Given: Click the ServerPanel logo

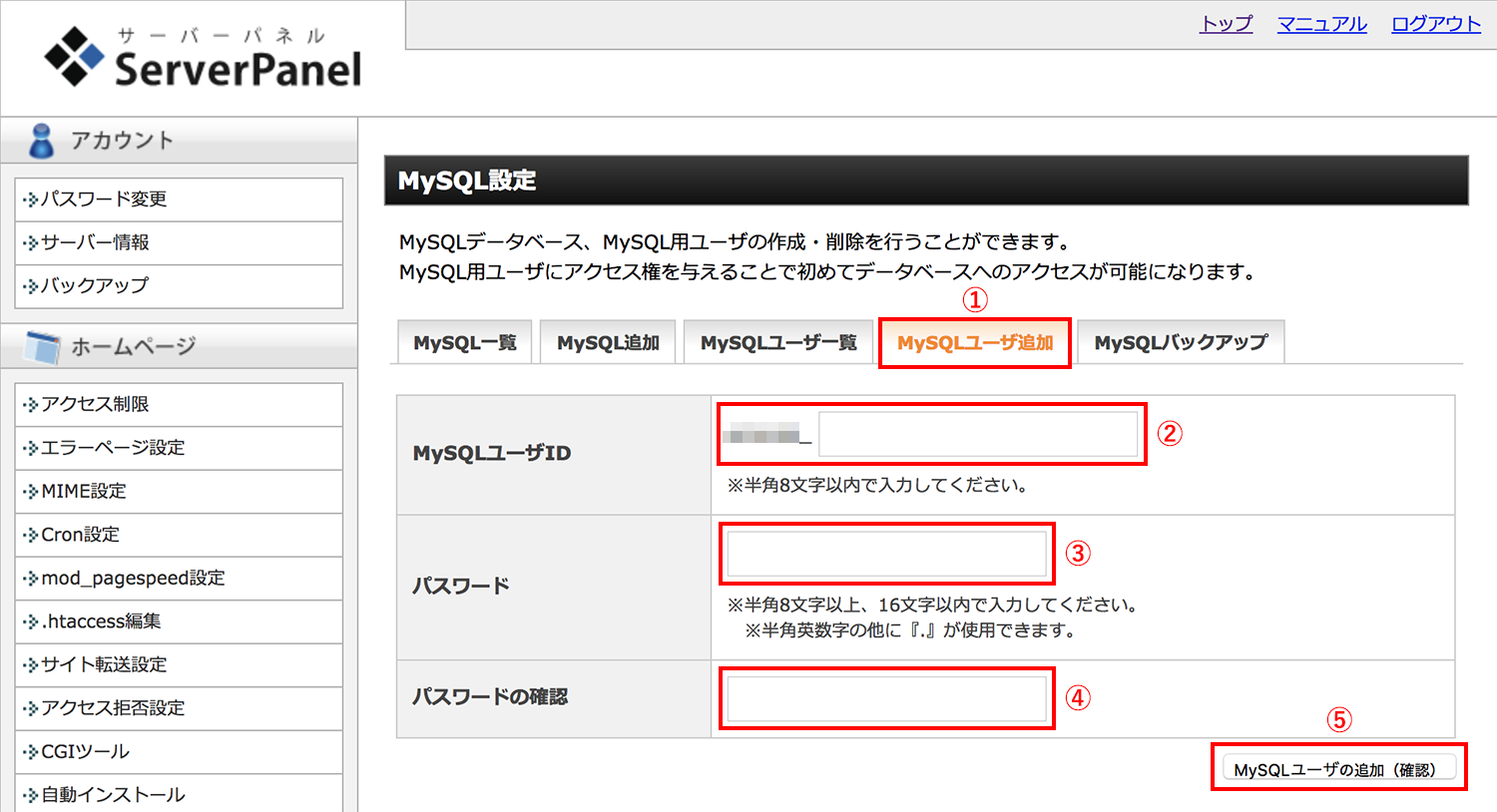Looking at the screenshot, I should pyautogui.click(x=203, y=57).
